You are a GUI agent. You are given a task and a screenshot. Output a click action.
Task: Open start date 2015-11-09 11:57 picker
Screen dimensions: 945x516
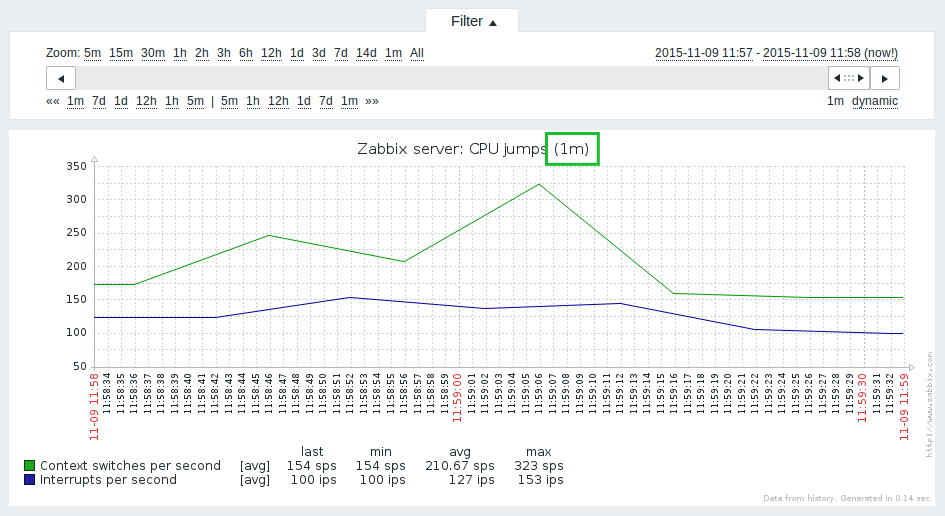(x=703, y=53)
